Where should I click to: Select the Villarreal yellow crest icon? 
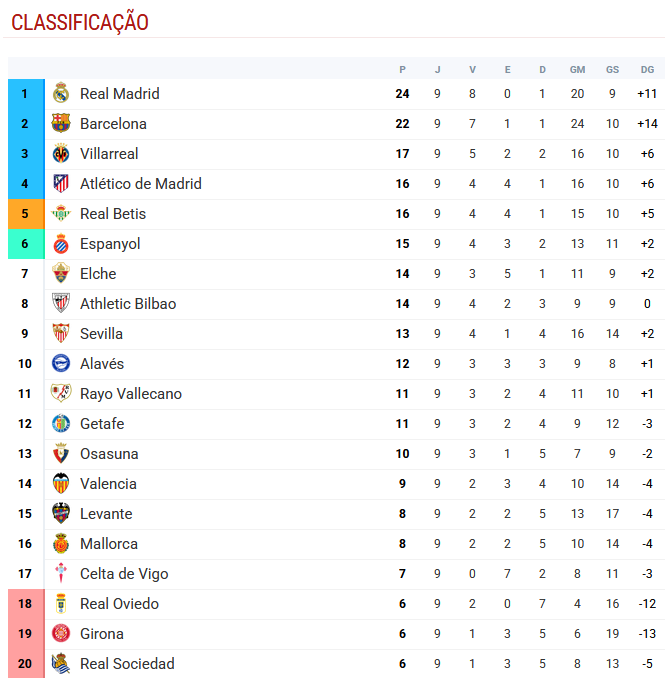pos(61,154)
